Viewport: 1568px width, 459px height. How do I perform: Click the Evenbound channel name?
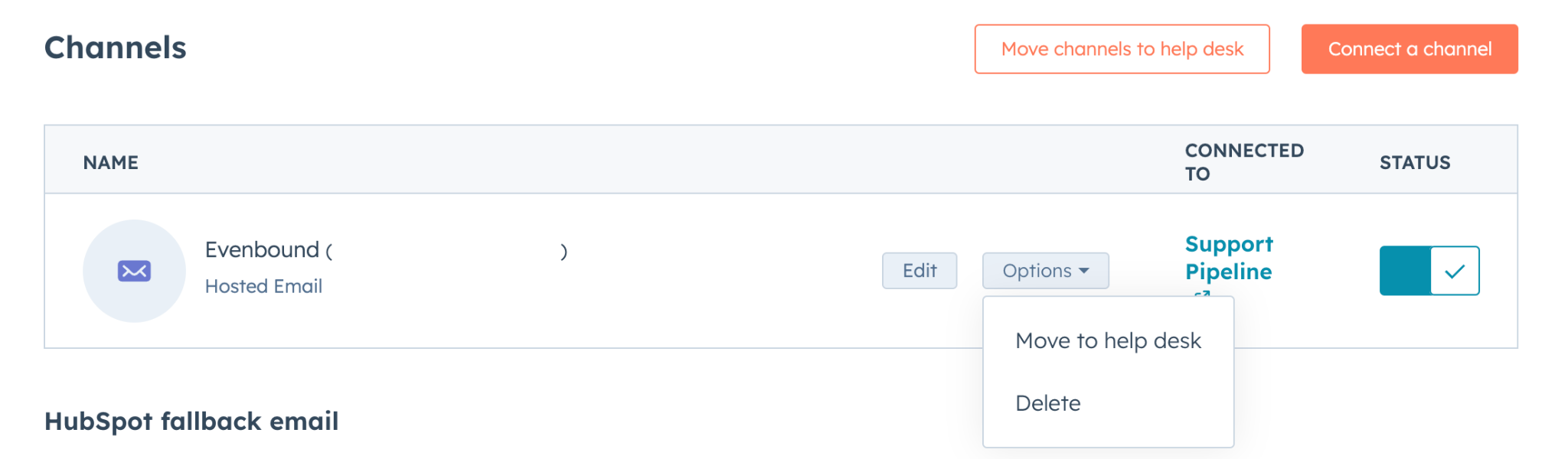point(263,250)
